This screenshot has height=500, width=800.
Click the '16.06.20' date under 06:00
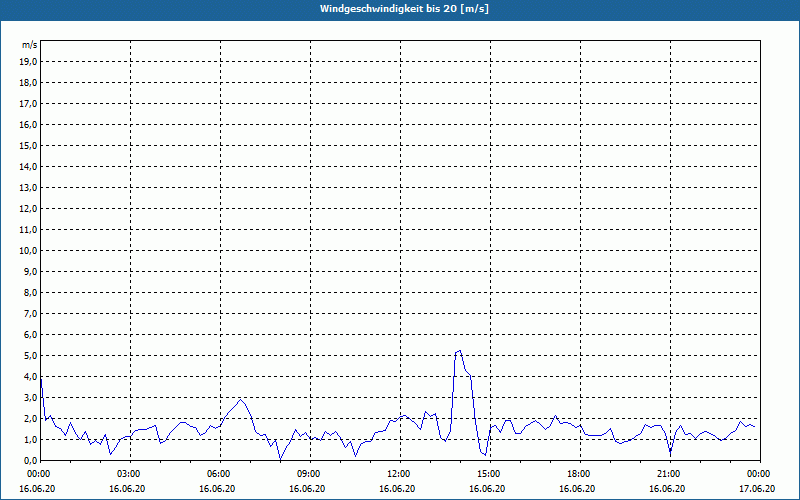[x=217, y=489]
